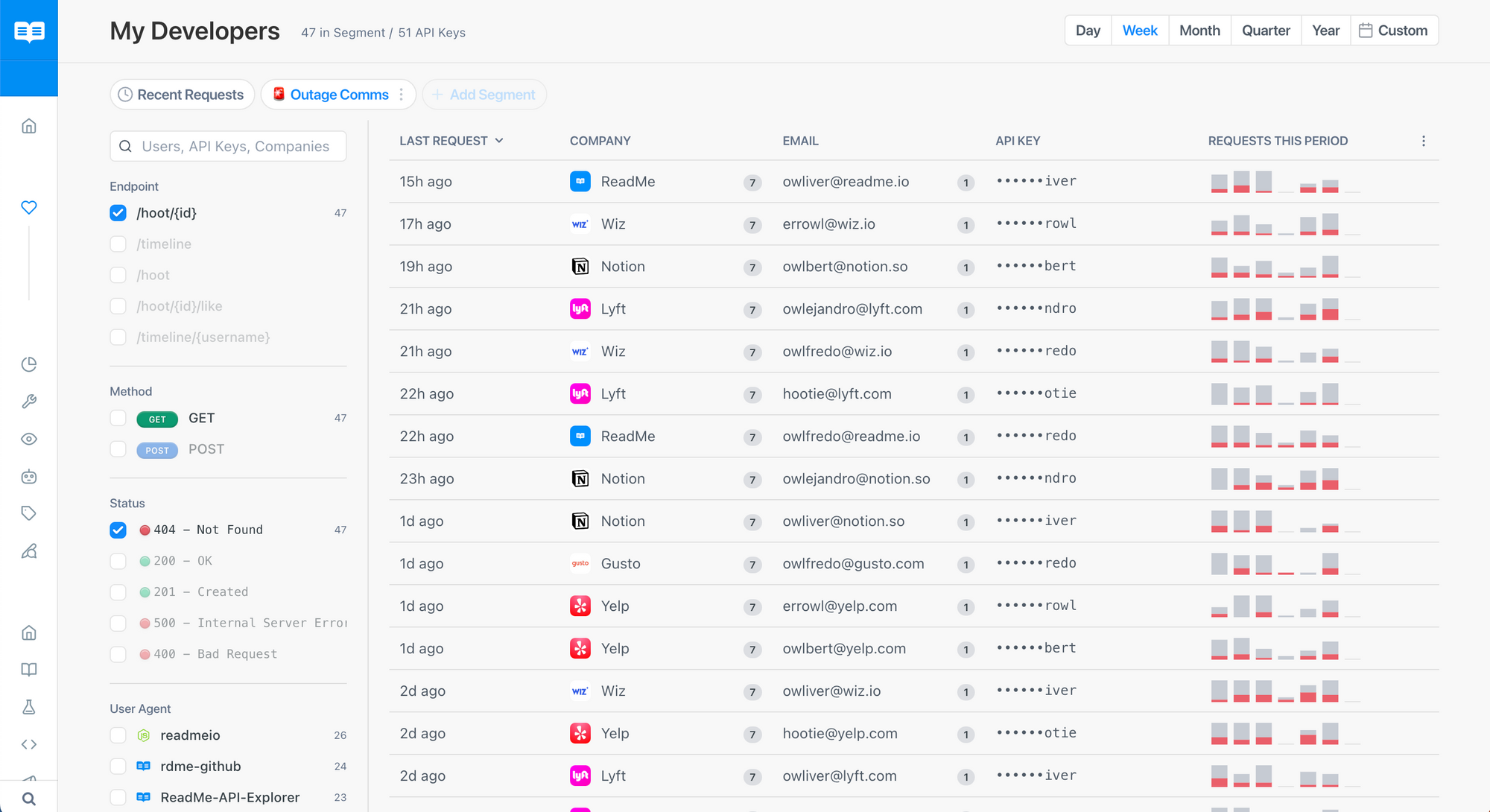
Task: Click requests bar chart for owlfredo@gusto.com
Action: (1285, 564)
